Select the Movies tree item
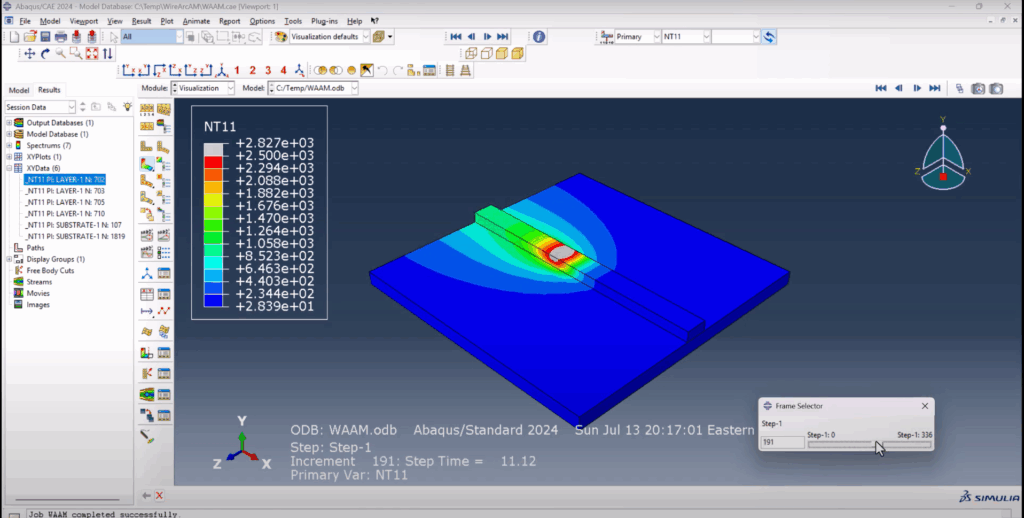The height and width of the screenshot is (518, 1024). [38, 293]
